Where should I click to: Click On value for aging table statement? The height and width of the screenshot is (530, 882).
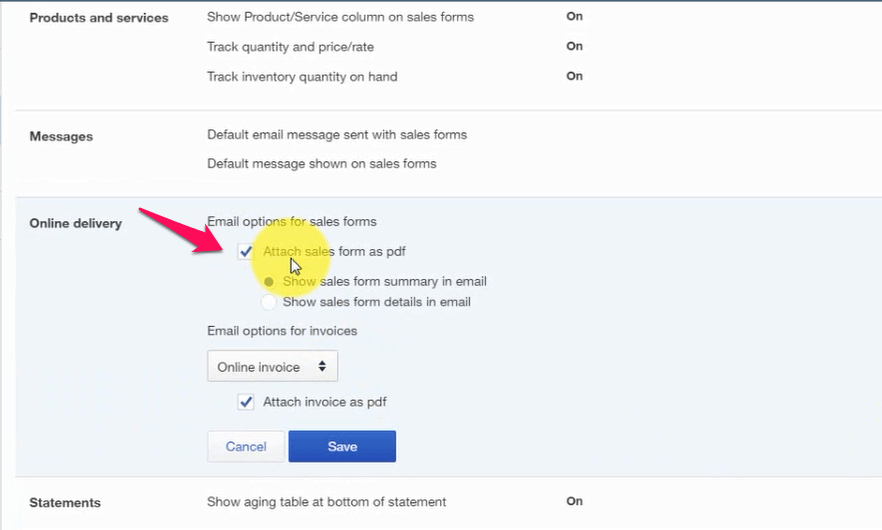click(574, 501)
